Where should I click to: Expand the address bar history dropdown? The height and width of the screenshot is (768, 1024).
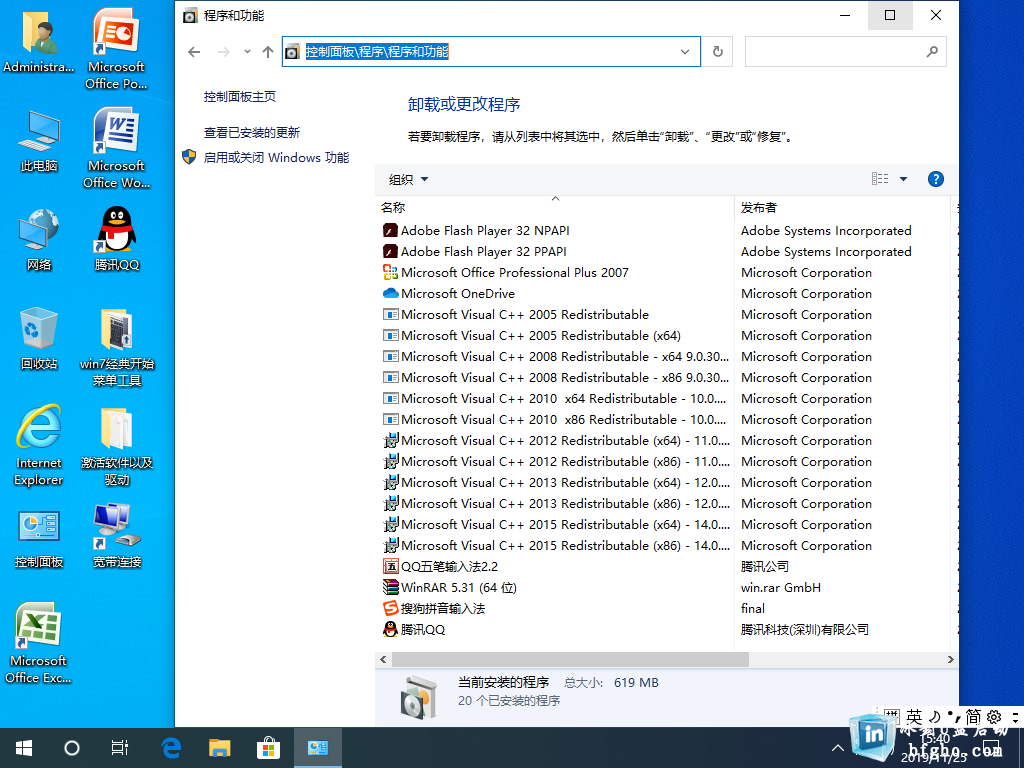(x=684, y=52)
